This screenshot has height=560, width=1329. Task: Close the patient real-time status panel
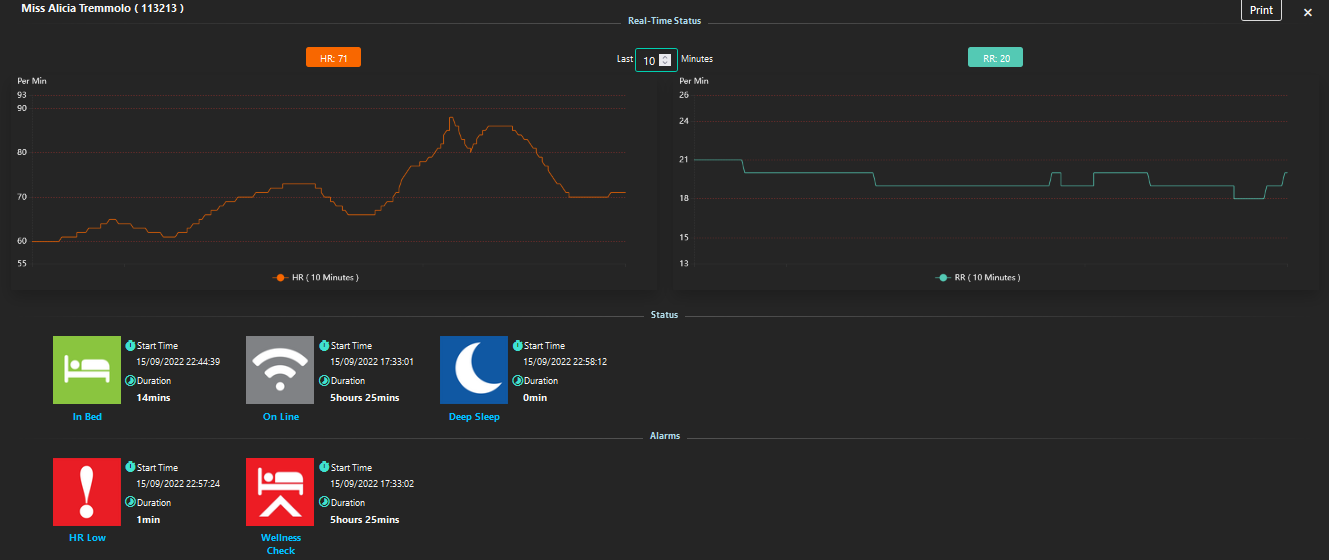click(x=1307, y=12)
